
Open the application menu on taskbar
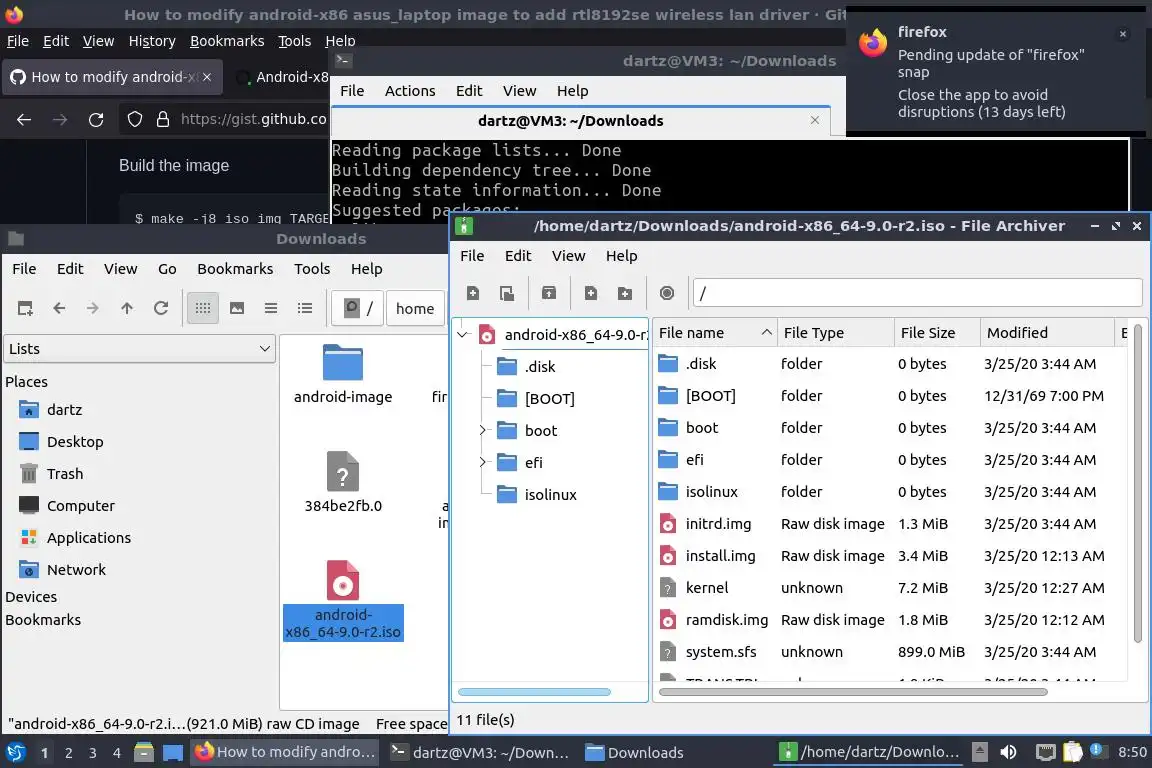click(15, 752)
